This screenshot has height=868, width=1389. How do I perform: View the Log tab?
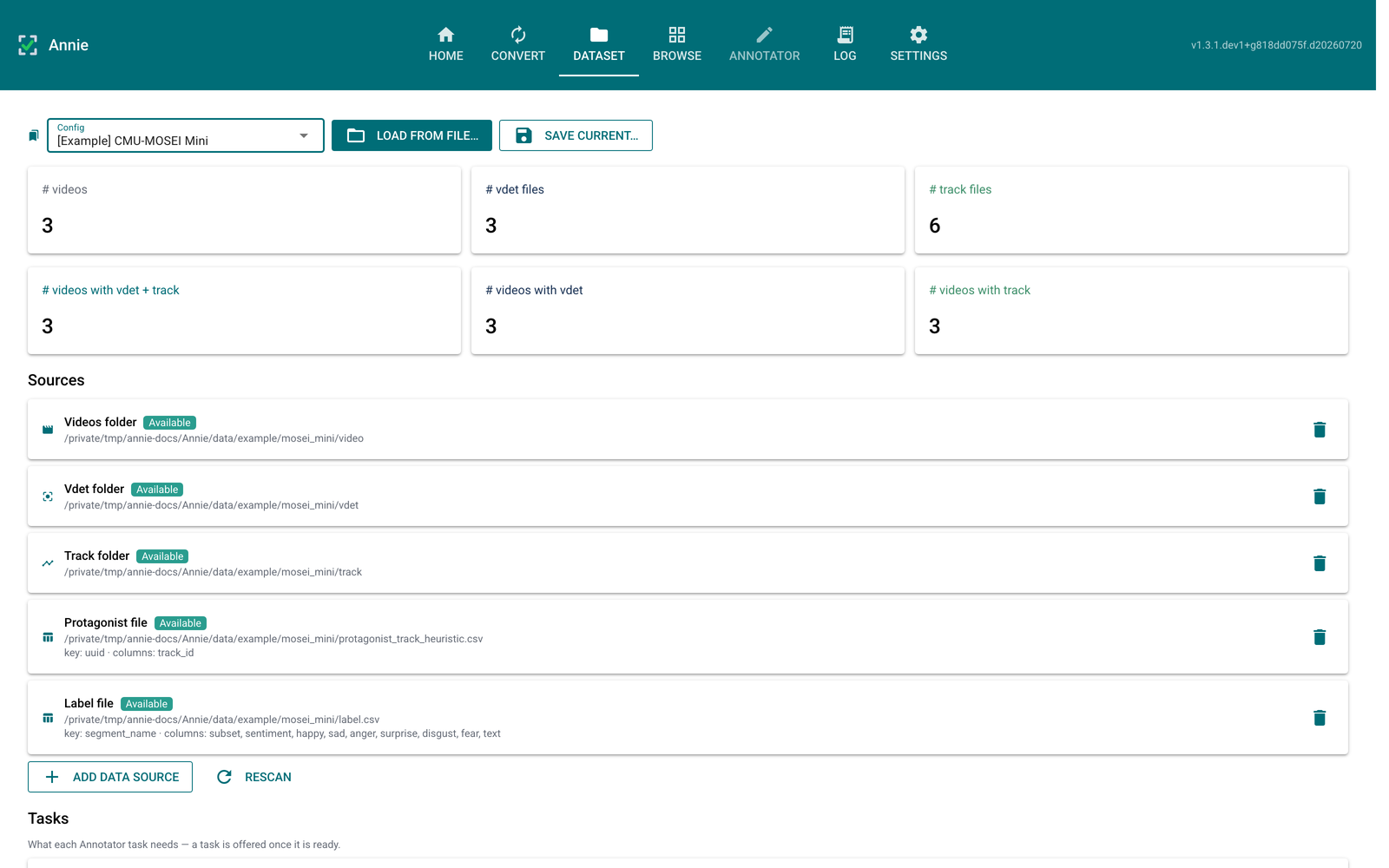(845, 45)
